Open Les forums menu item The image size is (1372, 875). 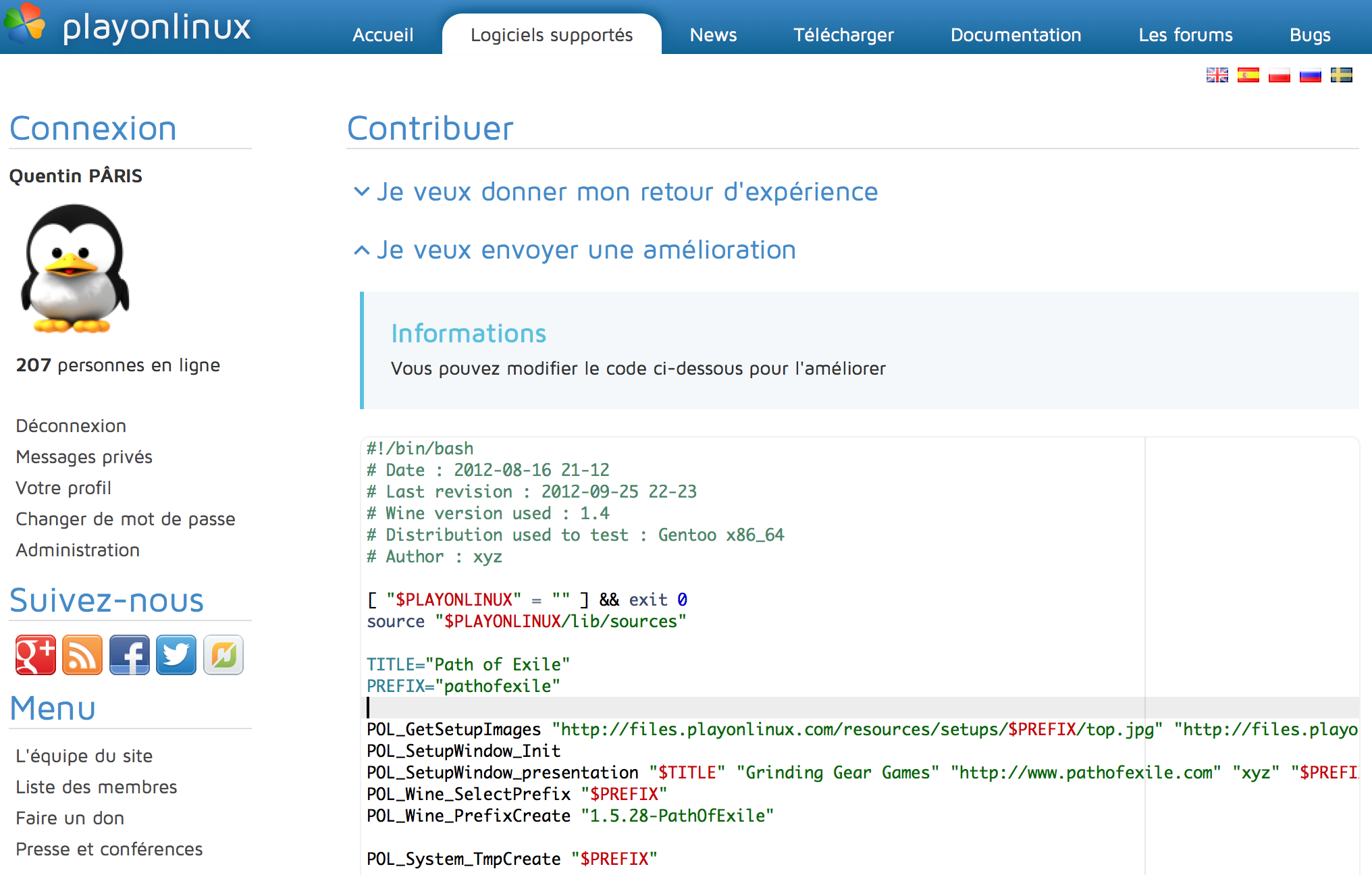[x=1185, y=35]
